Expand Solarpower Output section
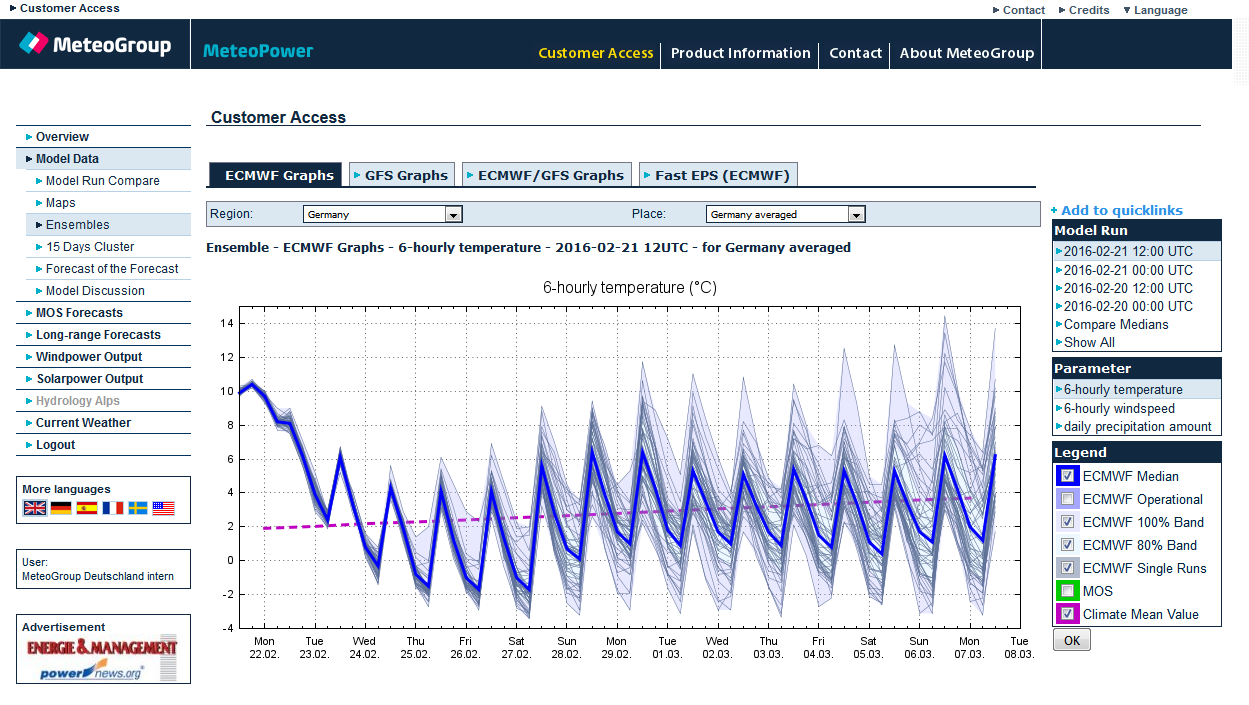The width and height of the screenshot is (1249, 705). coord(103,379)
